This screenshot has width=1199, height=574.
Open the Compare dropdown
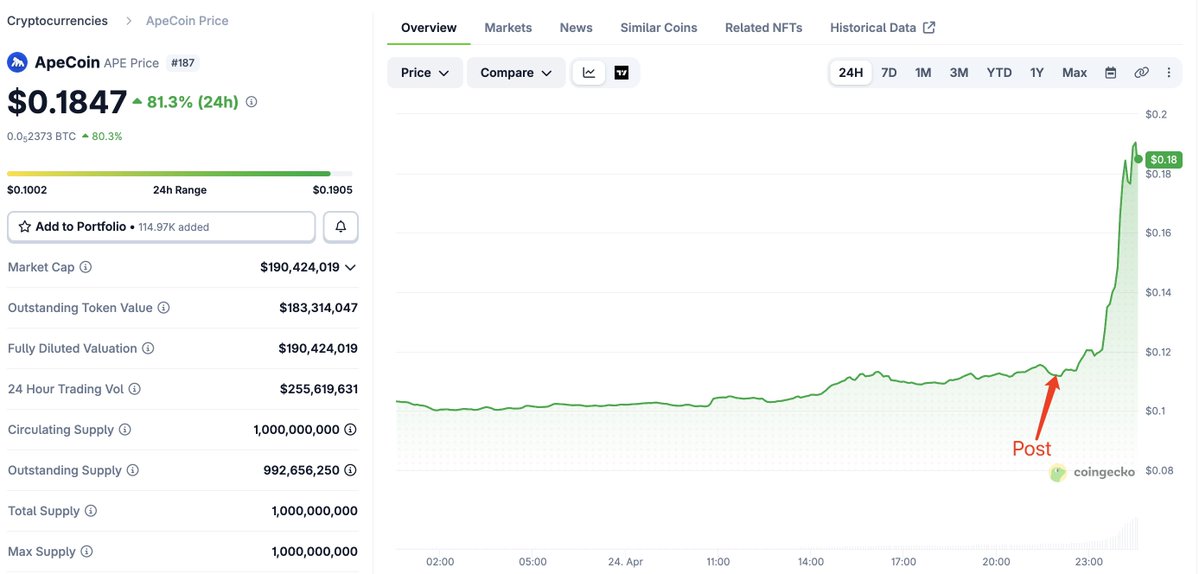click(516, 73)
